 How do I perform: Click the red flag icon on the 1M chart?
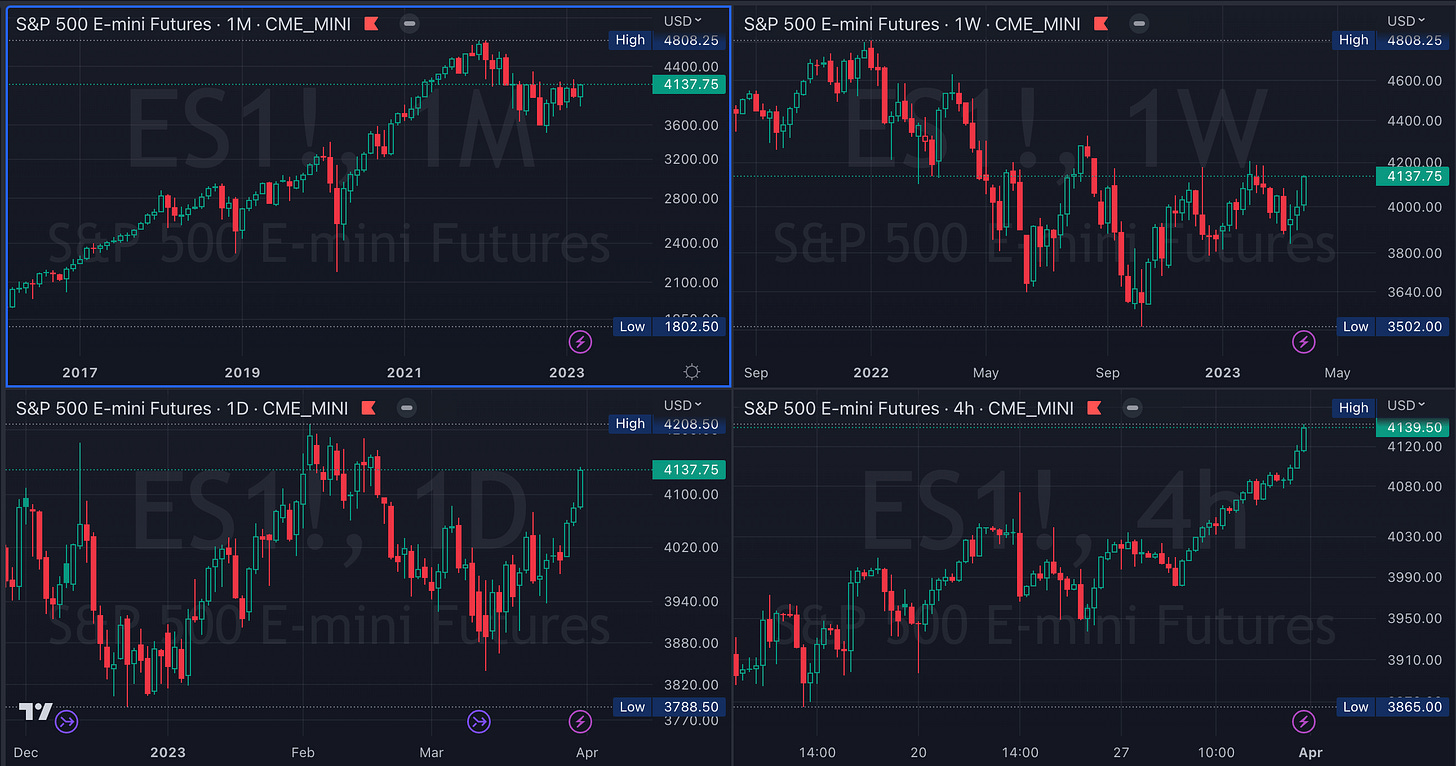371,23
